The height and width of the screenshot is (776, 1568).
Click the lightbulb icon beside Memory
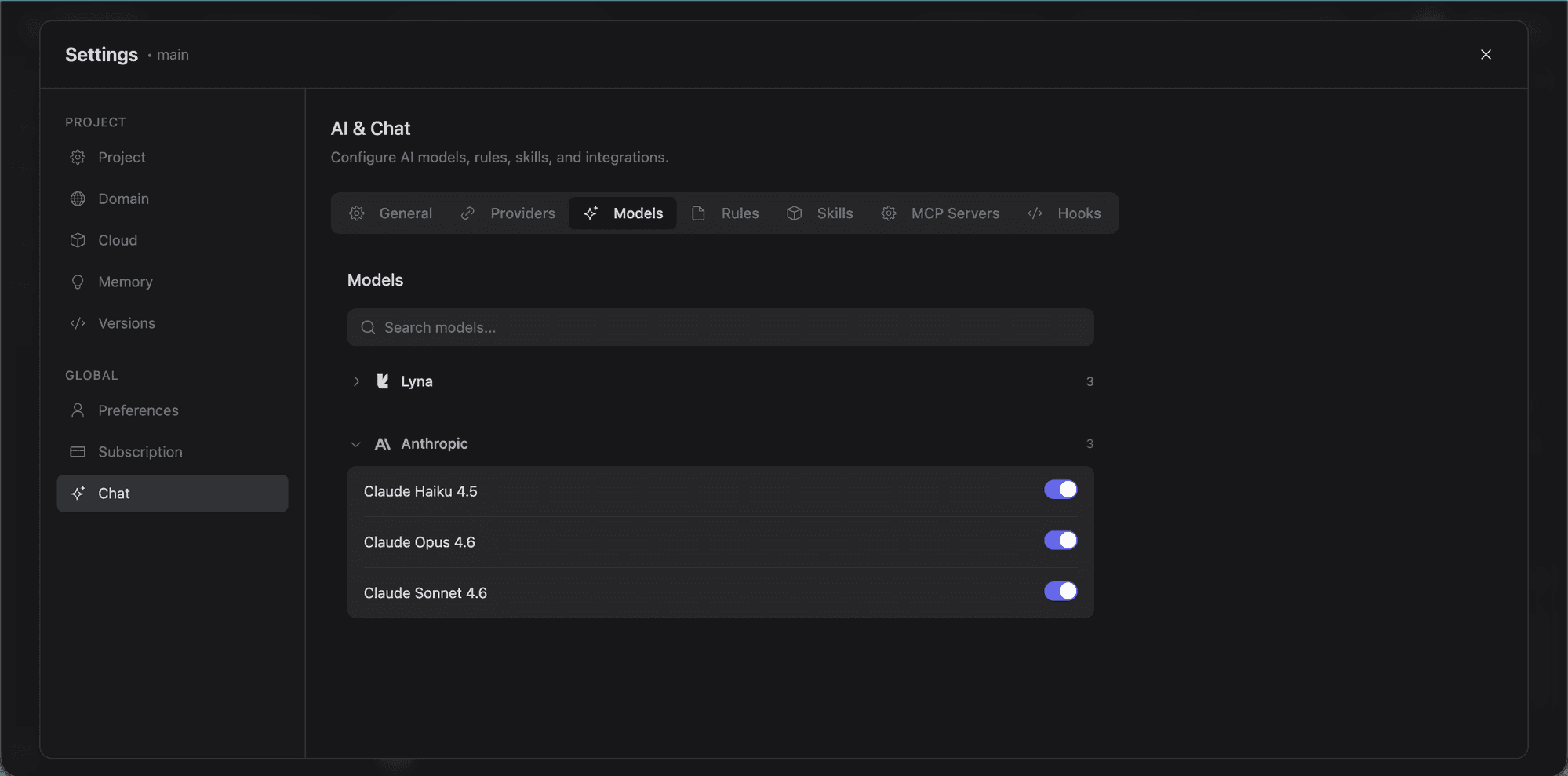[x=78, y=282]
